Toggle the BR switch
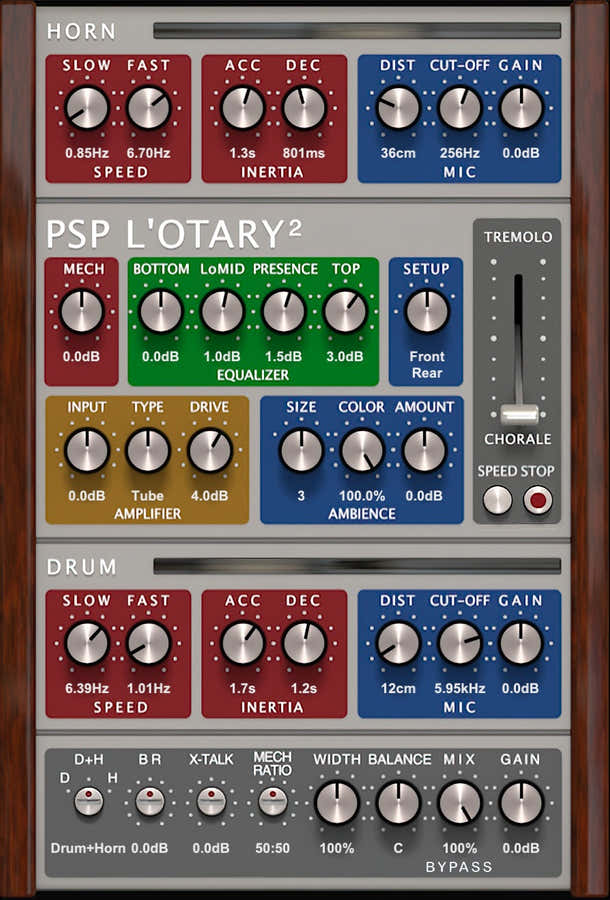 [x=150, y=801]
